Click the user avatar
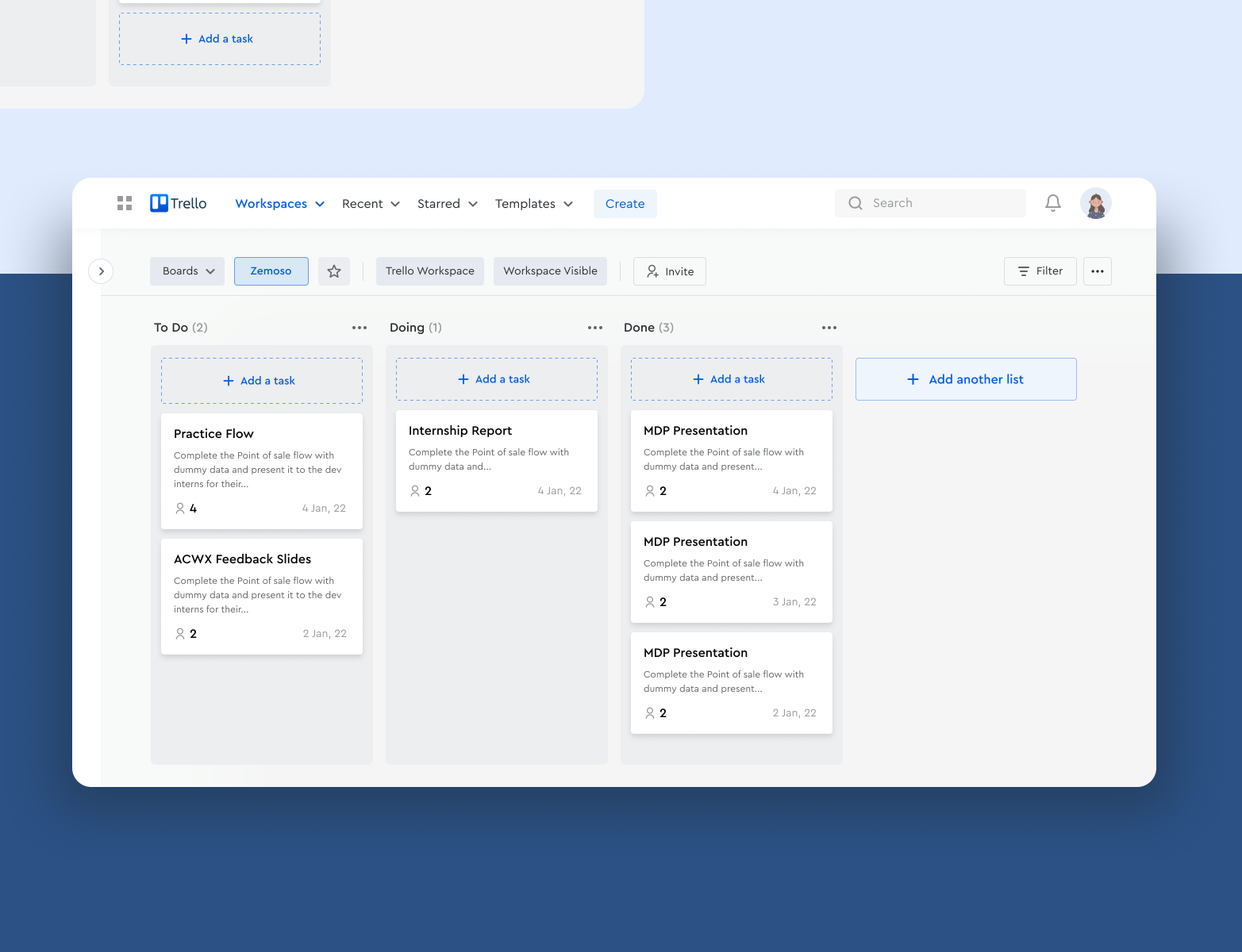This screenshot has height=952, width=1242. (x=1095, y=203)
